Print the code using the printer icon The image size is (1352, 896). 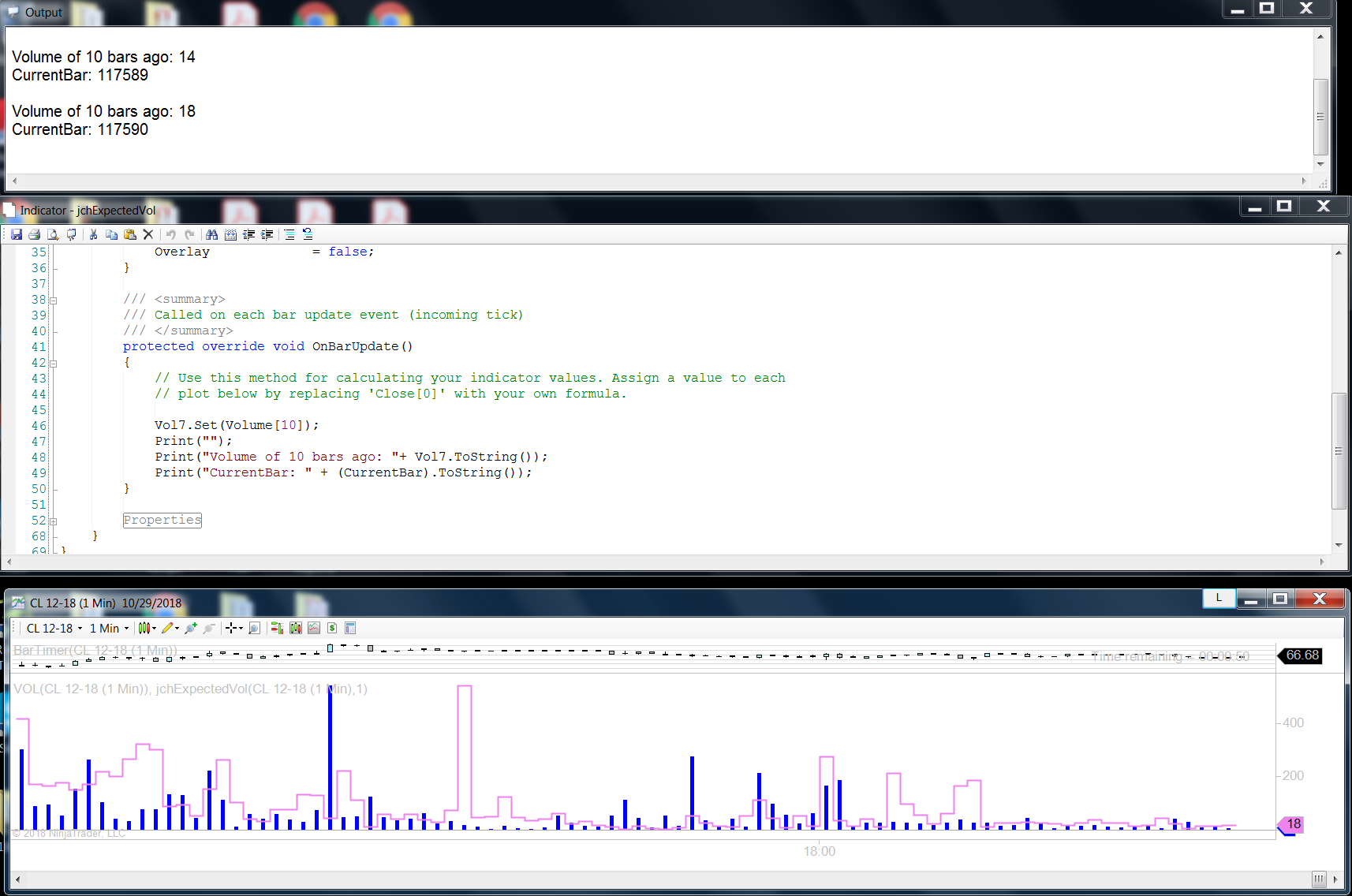coord(34,234)
